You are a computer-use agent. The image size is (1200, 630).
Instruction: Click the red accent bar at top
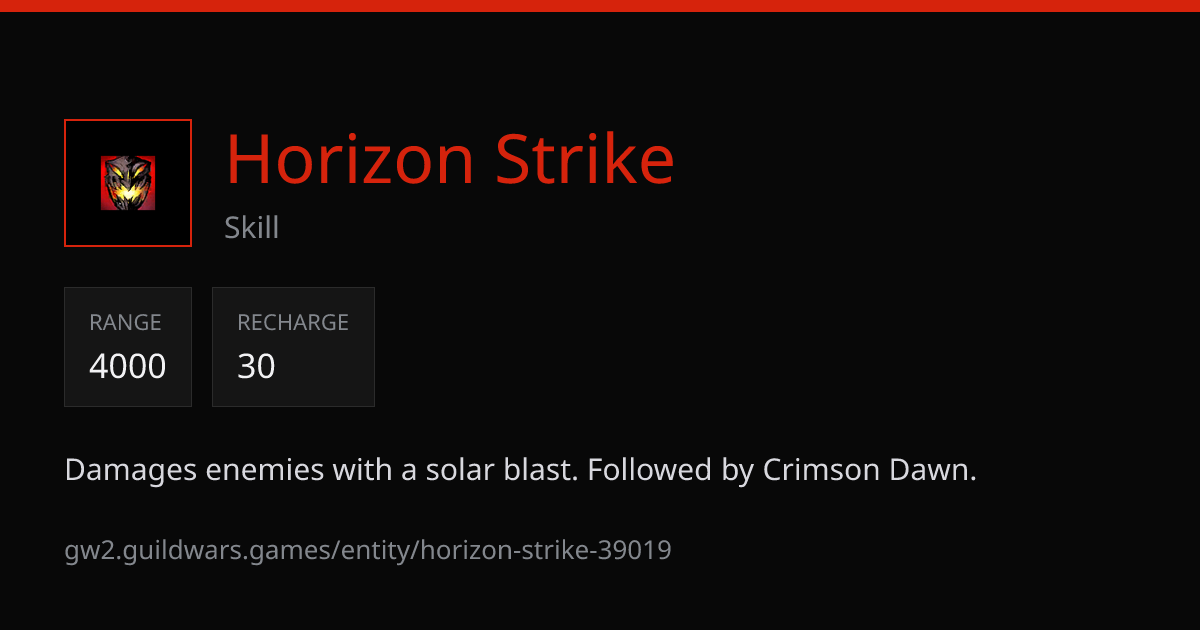click(x=600, y=6)
